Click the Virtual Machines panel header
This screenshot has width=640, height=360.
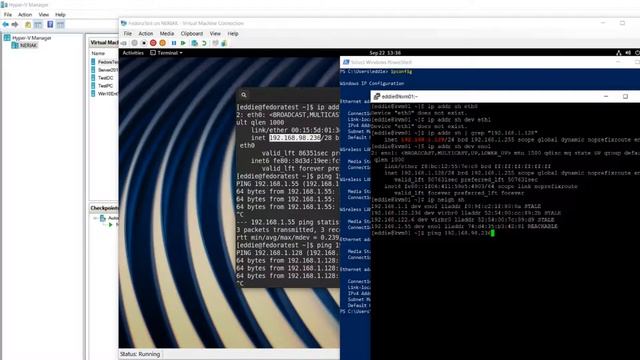coord(104,42)
